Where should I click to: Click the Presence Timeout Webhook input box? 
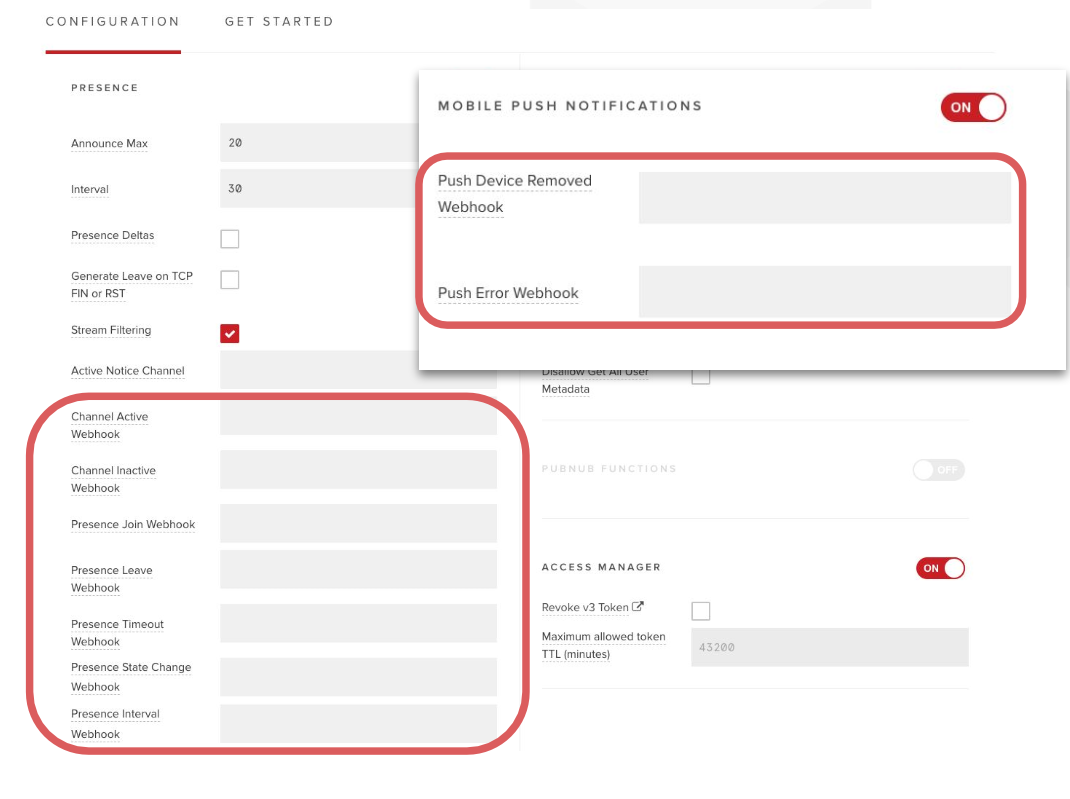pyautogui.click(x=358, y=623)
